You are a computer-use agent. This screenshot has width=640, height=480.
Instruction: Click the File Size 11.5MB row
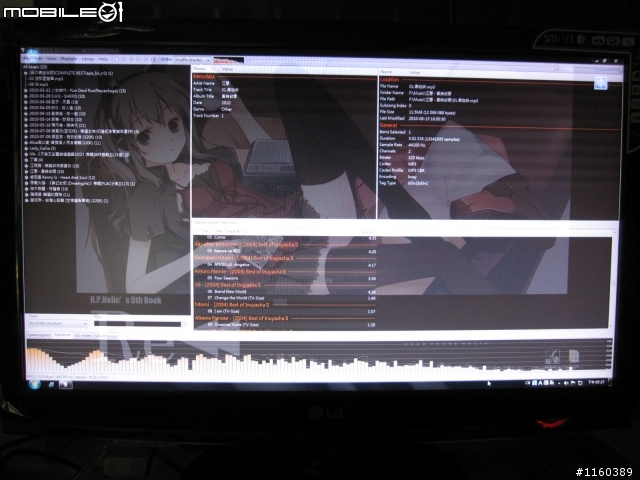[x=499, y=112]
